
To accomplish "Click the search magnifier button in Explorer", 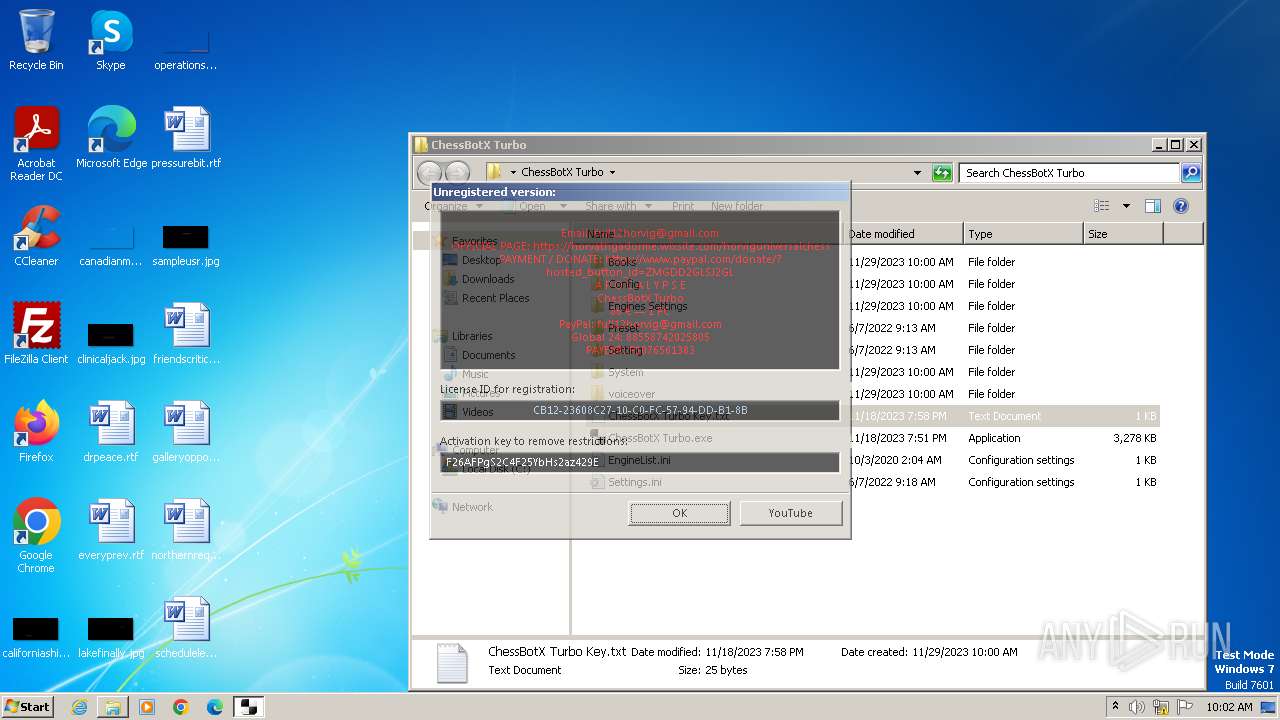I will coord(1190,173).
